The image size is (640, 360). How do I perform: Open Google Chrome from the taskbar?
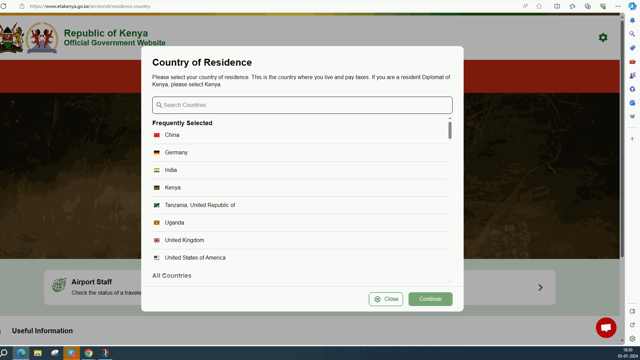(x=88, y=353)
